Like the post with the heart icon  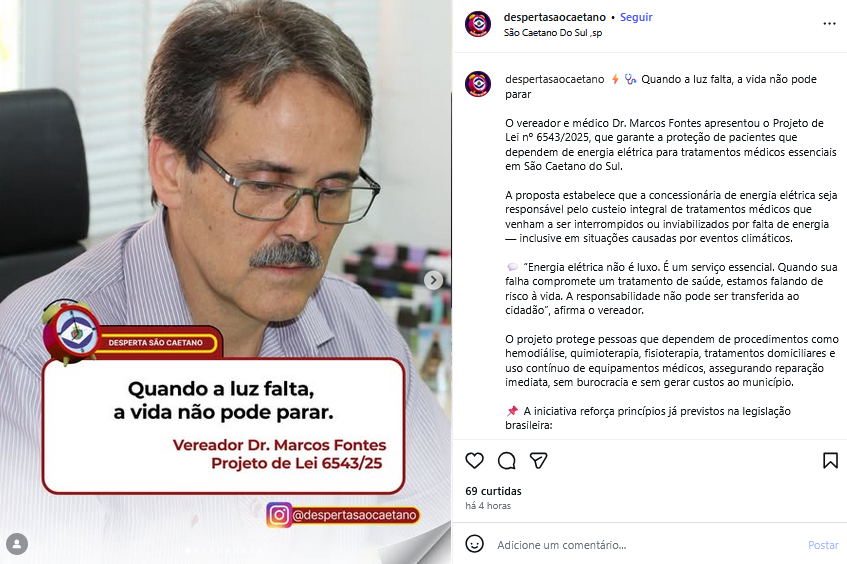pyautogui.click(x=474, y=461)
